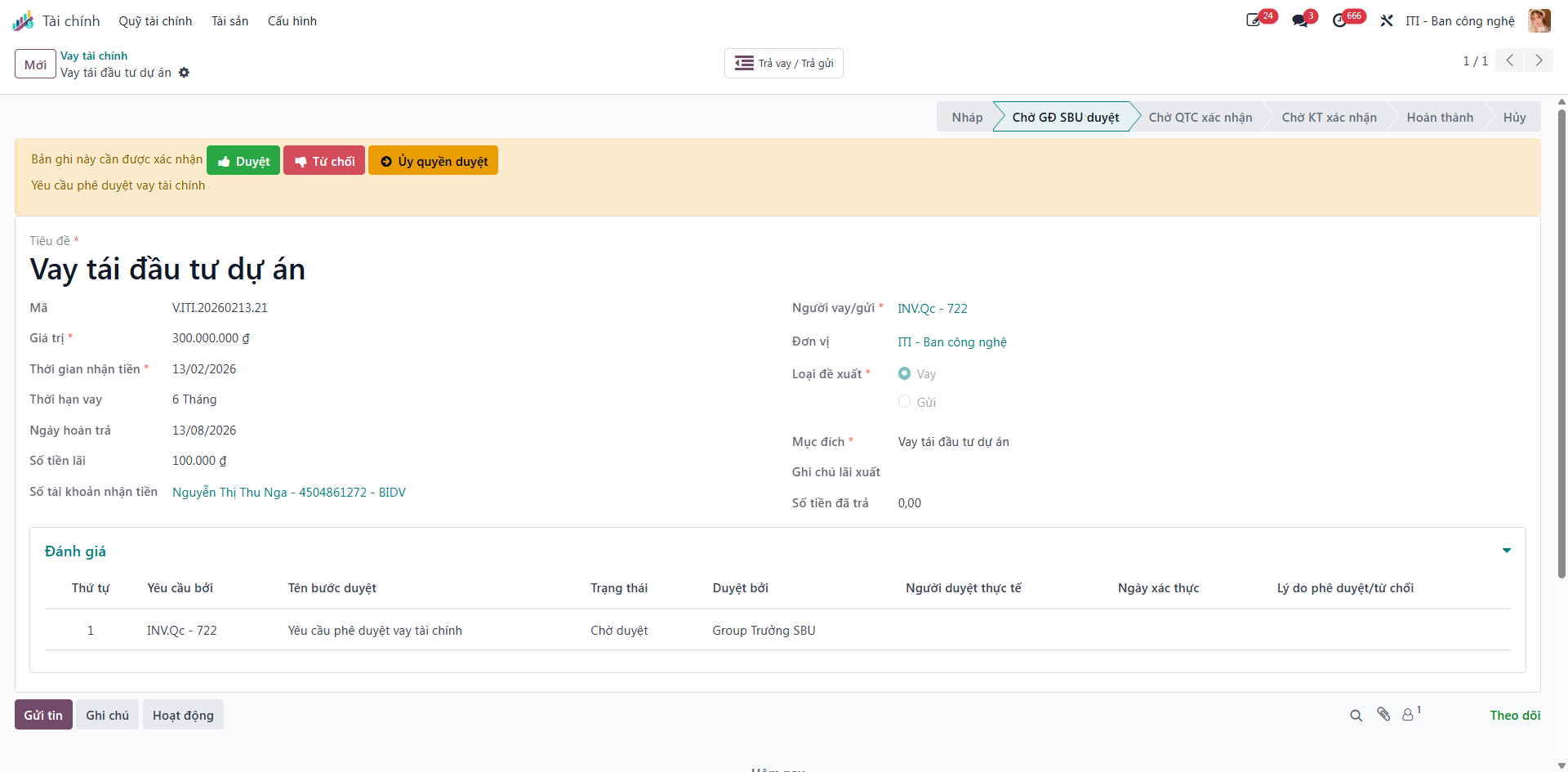Open the Cấu hình menu
The image size is (1568, 772).
pyautogui.click(x=292, y=21)
